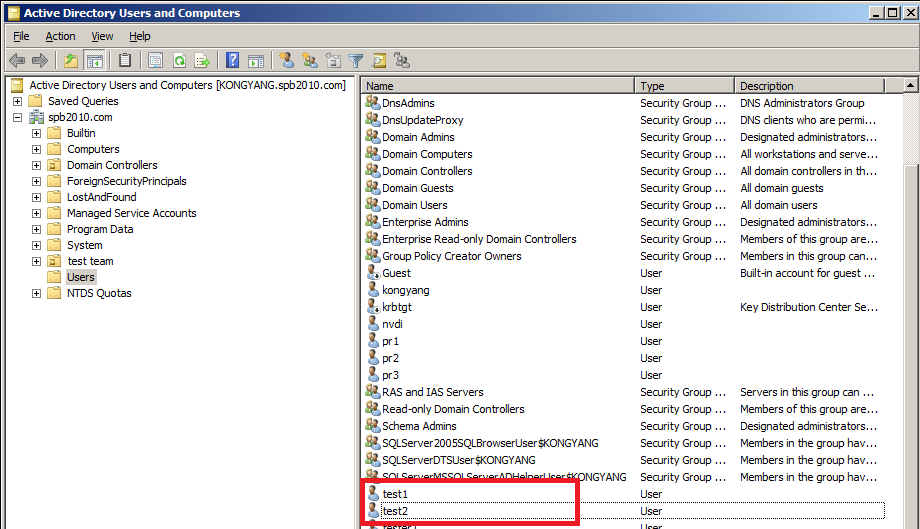Sort list by Name column header
The width and height of the screenshot is (920, 529).
[x=498, y=86]
